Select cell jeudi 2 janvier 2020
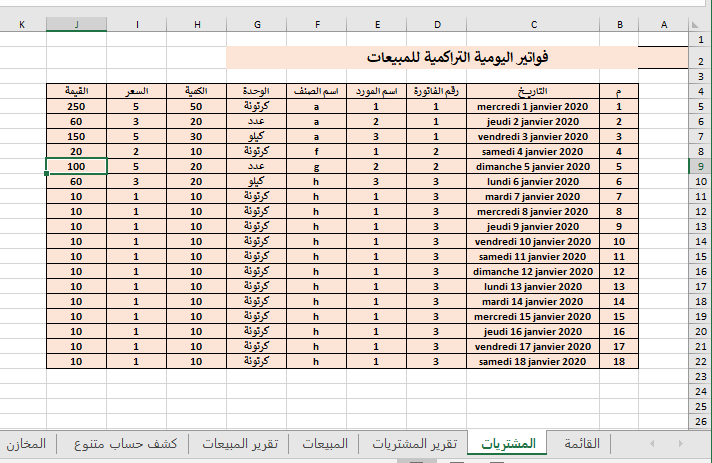712x463 pixels. pos(533,122)
